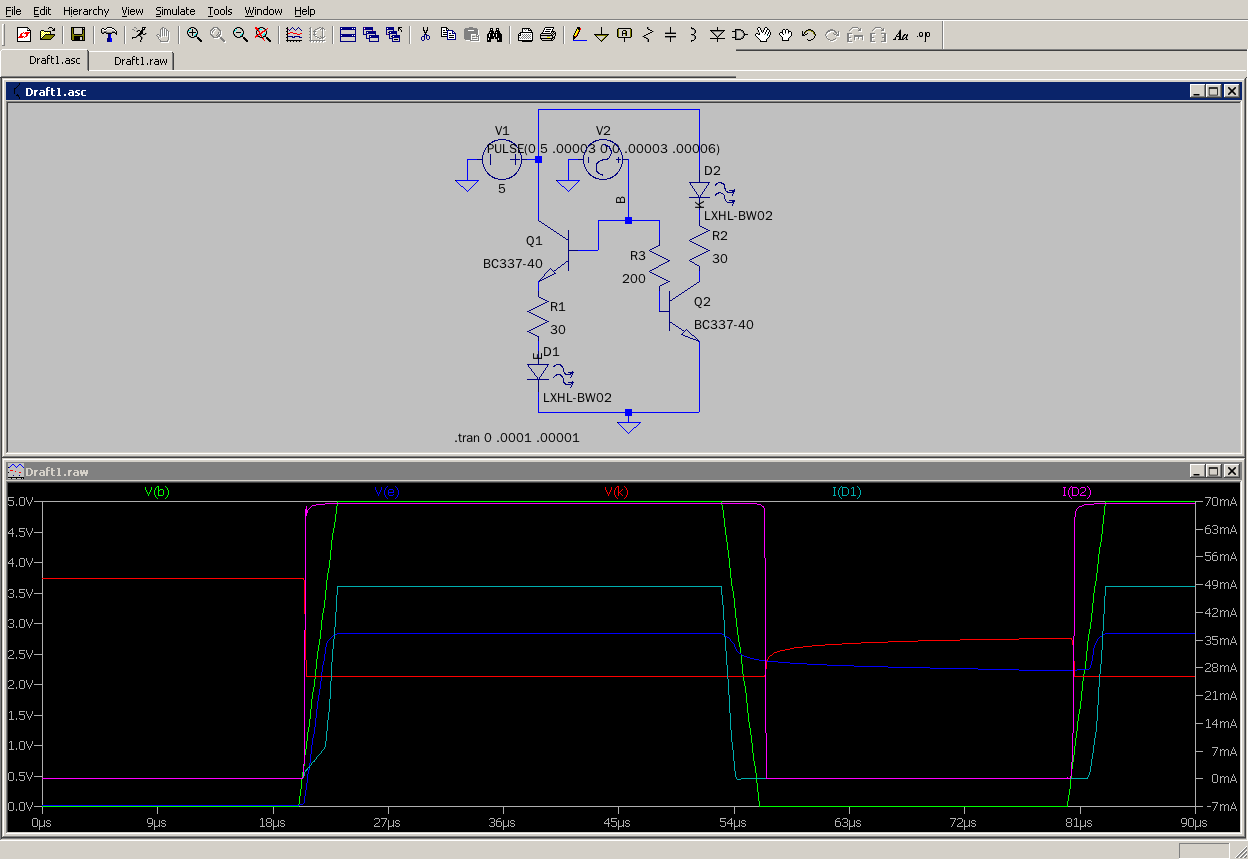The width and height of the screenshot is (1248, 859).
Task: Switch to the Draft1.raw tab
Action: click(140, 61)
